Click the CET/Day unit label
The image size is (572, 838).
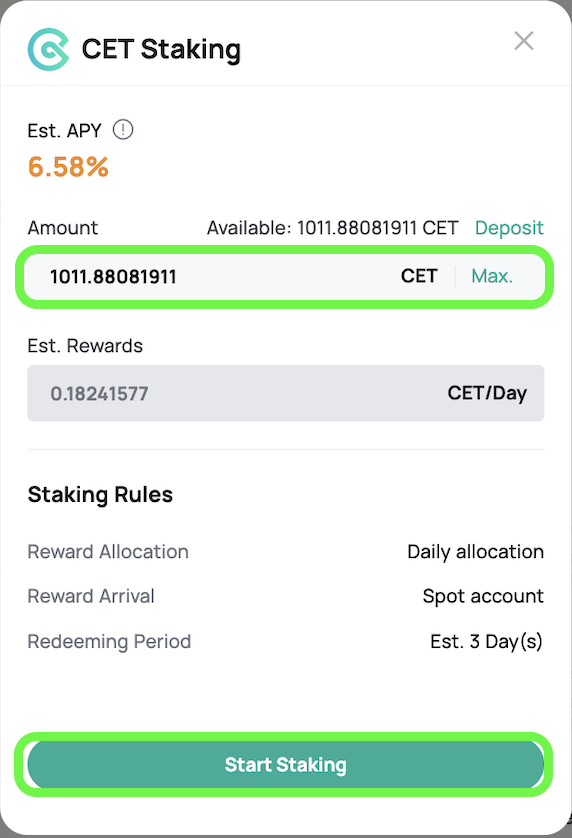coord(487,393)
